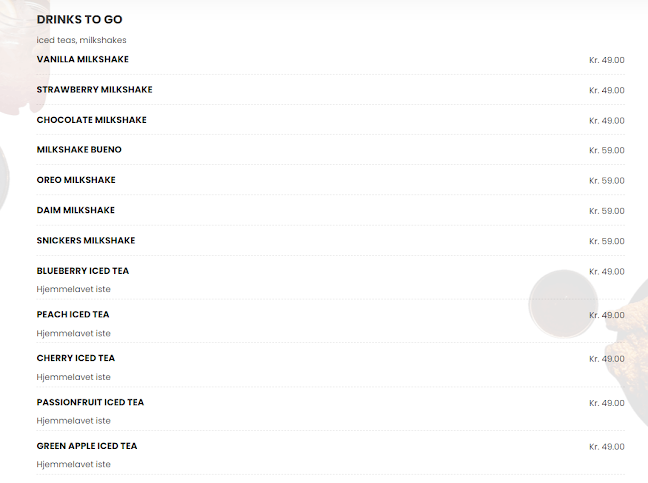Click the "iced teas, milkshakes" category subtitle
Screen dimensions: 648x483
coord(82,40)
